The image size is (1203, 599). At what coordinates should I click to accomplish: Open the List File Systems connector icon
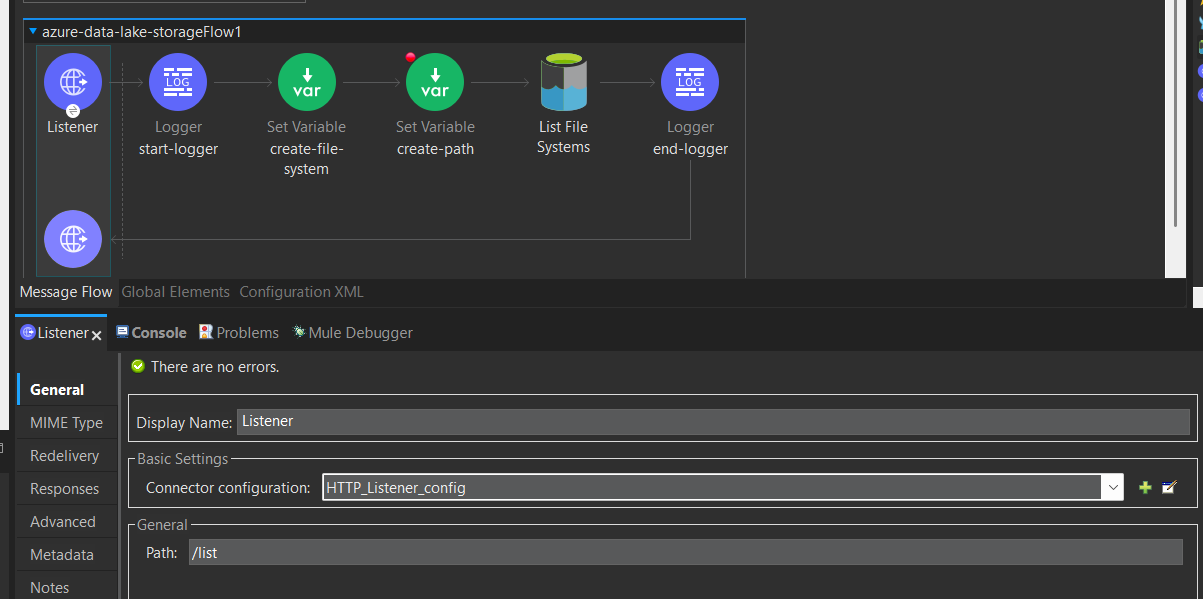563,82
